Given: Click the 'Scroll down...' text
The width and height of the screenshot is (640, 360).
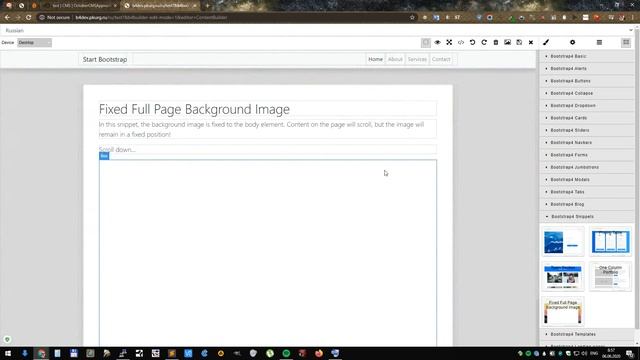Looking at the screenshot, I should click(118, 149).
